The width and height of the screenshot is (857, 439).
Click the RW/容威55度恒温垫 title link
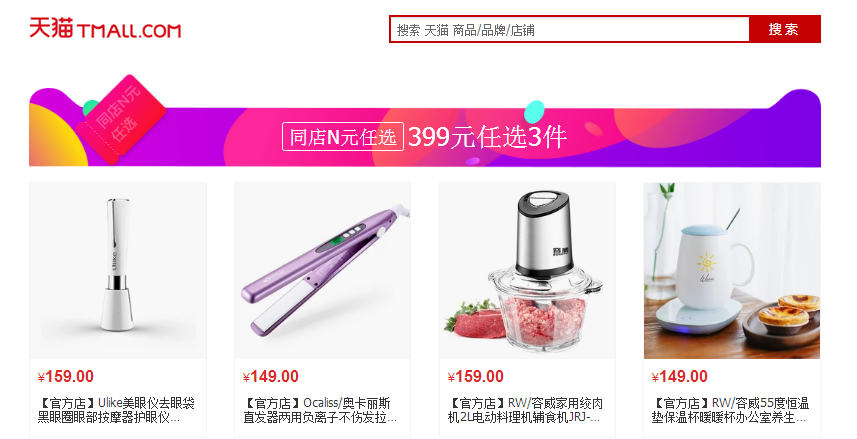pos(730,410)
